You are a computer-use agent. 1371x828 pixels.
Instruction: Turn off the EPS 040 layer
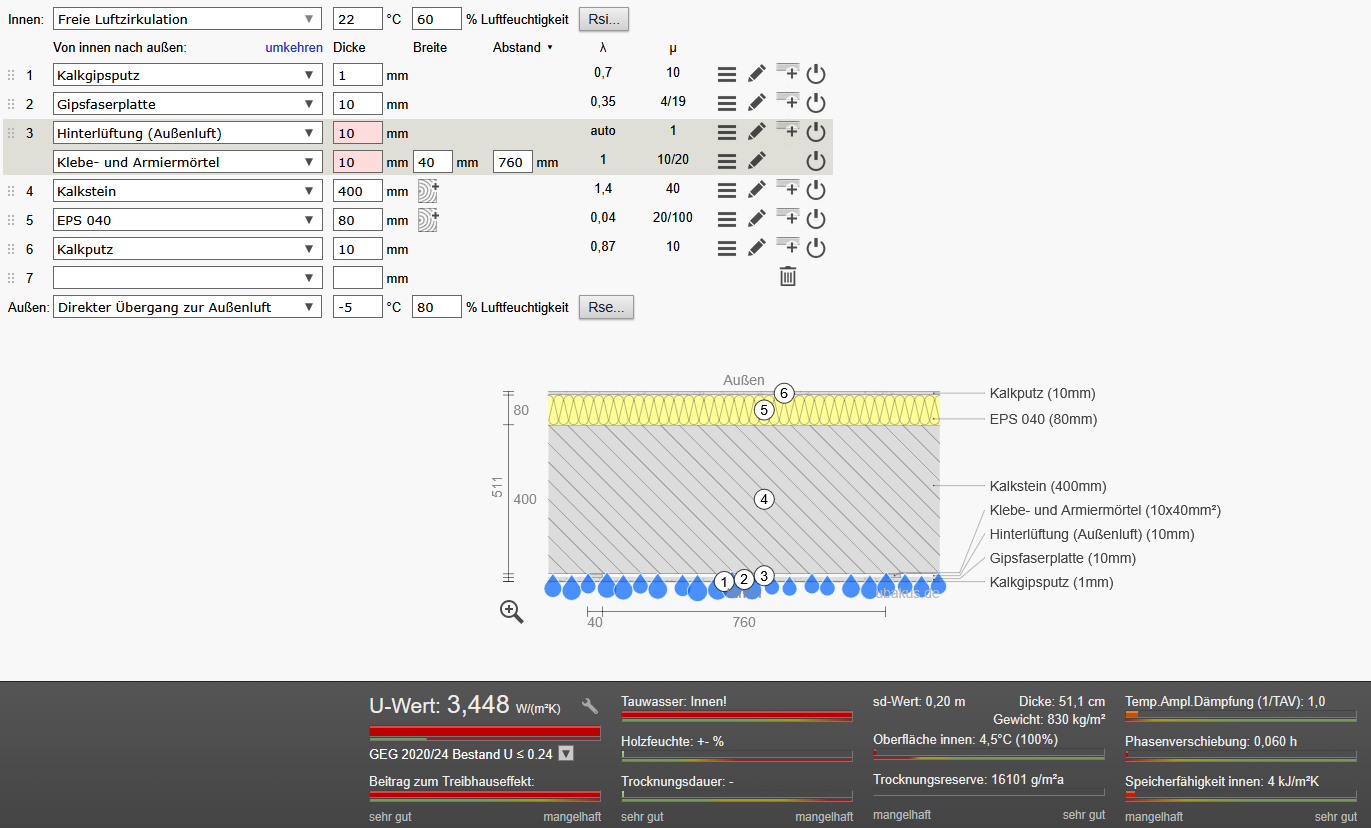point(816,219)
